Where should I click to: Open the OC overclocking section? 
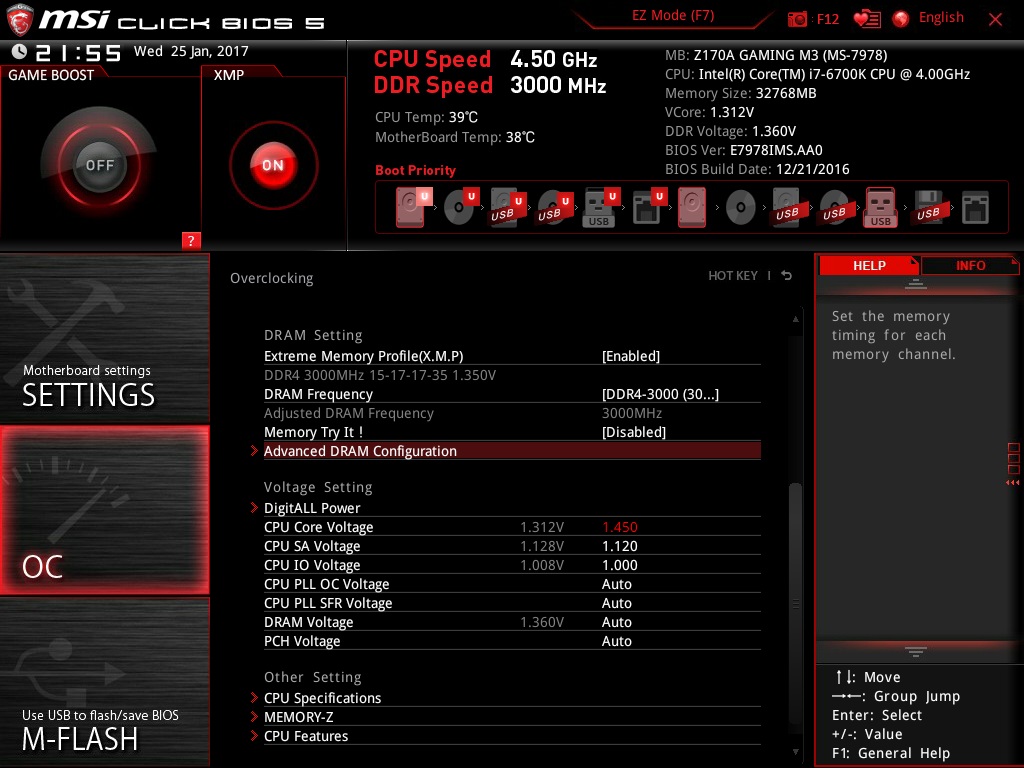(x=104, y=510)
